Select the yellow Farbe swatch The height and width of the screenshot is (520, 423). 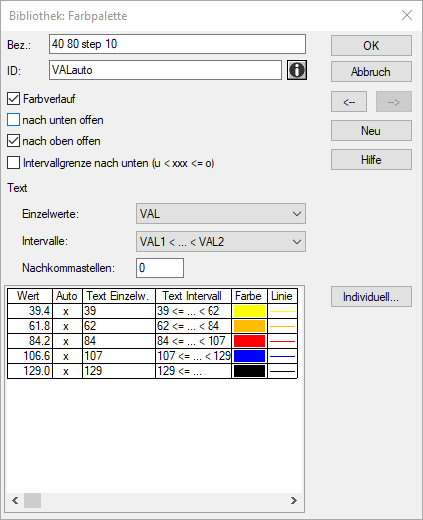tap(249, 311)
